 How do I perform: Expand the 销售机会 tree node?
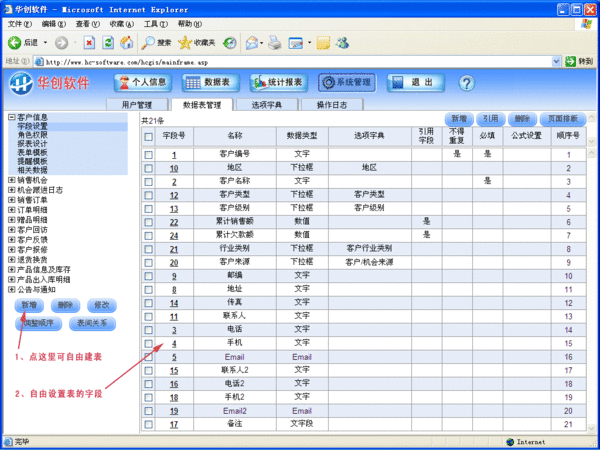[12, 180]
